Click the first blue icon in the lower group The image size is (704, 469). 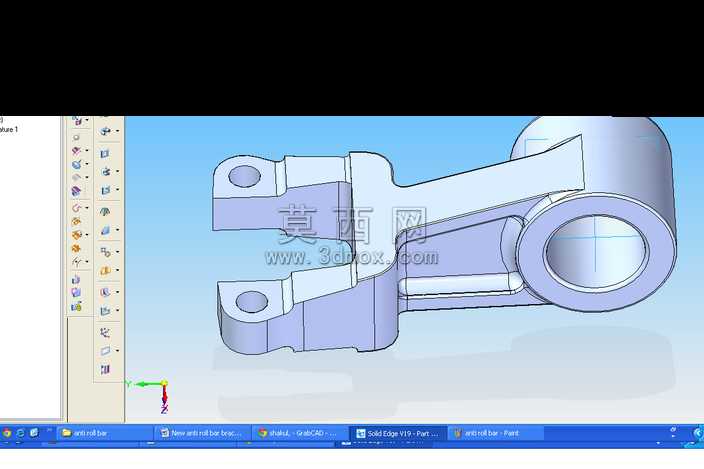tap(76, 280)
